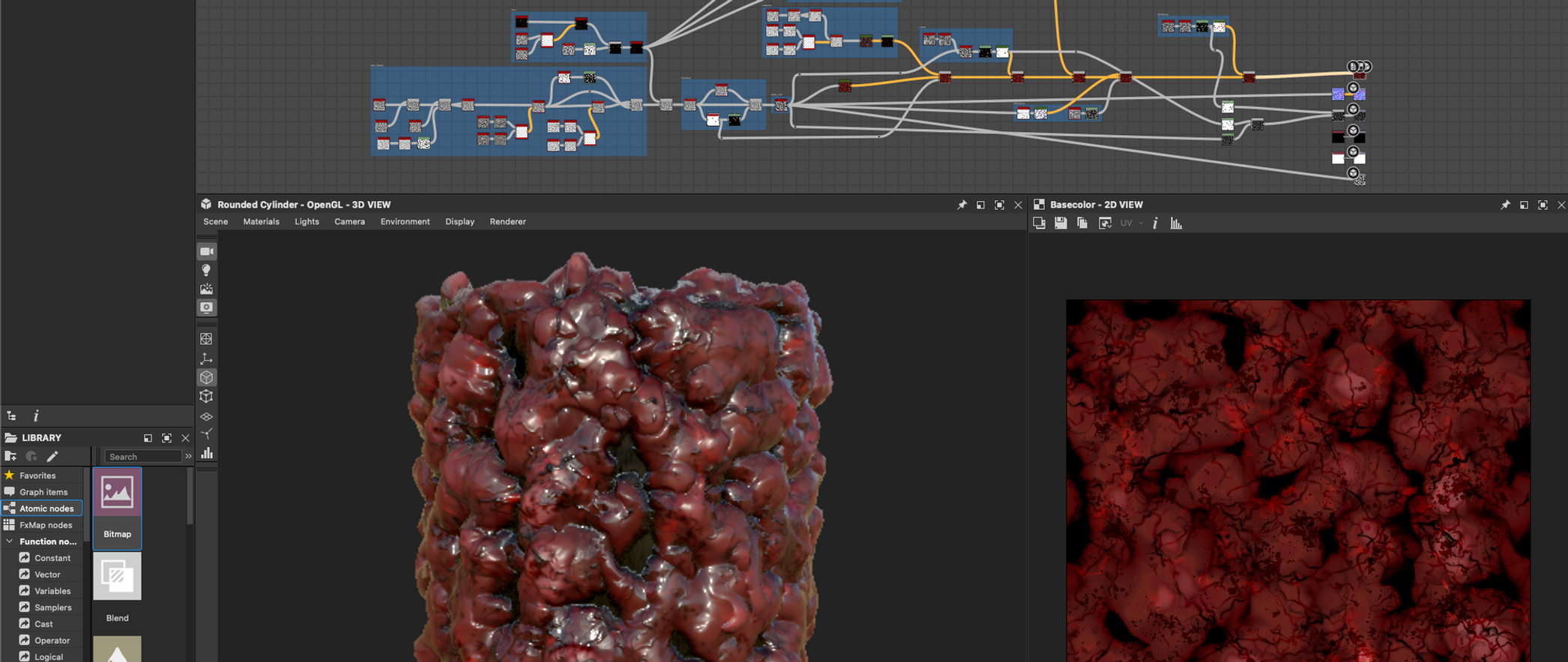The width and height of the screenshot is (1568, 662).
Task: Toggle the display settings monitor icon
Action: point(206,307)
